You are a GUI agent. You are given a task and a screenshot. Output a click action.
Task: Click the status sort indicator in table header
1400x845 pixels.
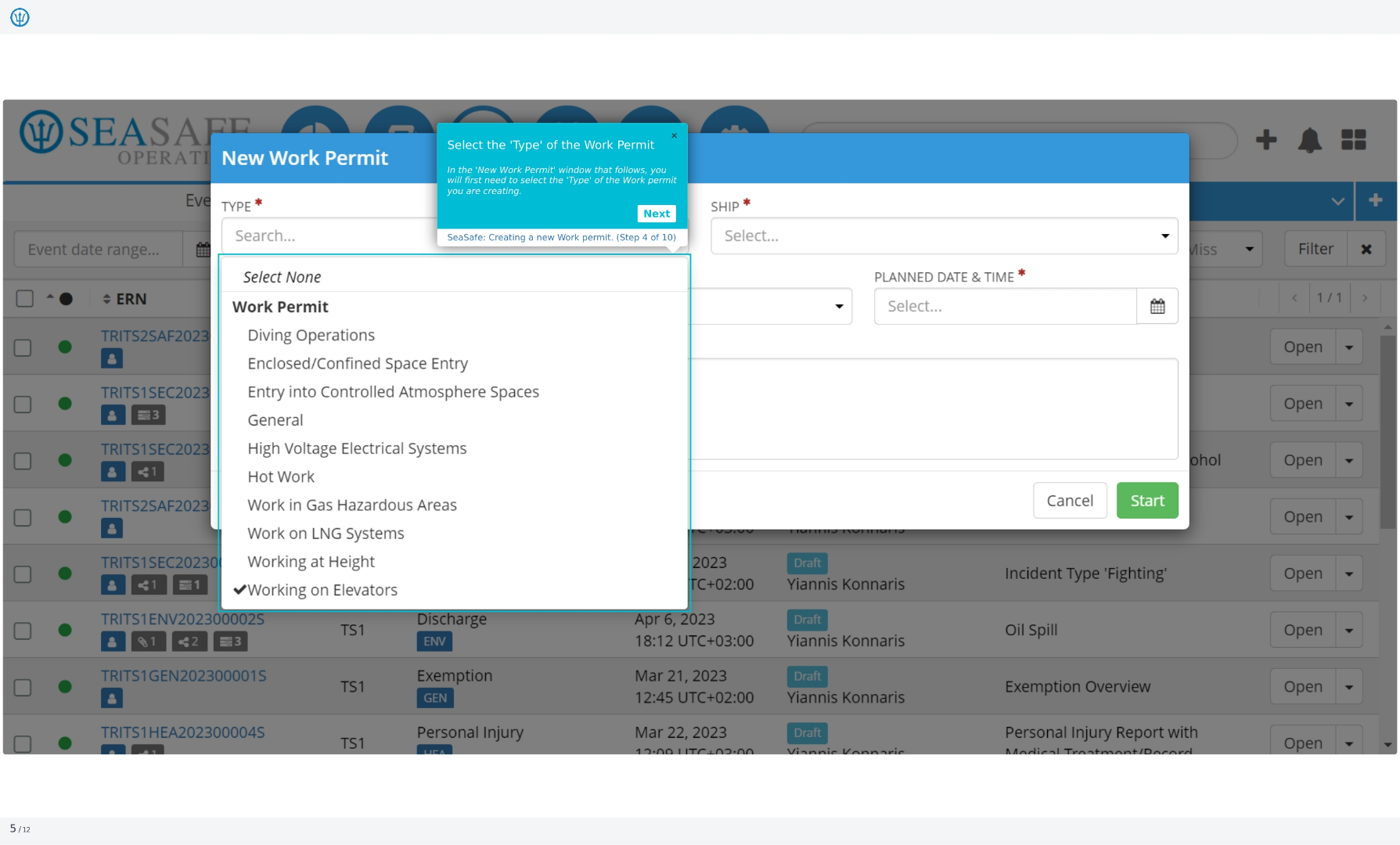point(59,299)
